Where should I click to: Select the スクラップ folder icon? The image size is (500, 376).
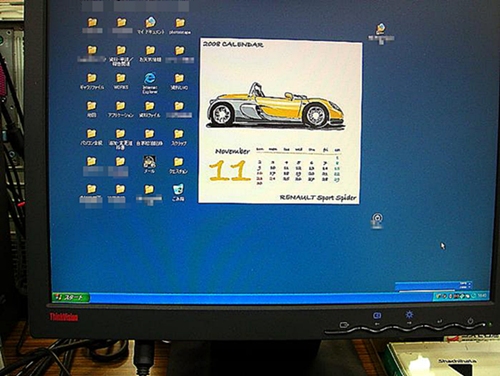point(179,138)
